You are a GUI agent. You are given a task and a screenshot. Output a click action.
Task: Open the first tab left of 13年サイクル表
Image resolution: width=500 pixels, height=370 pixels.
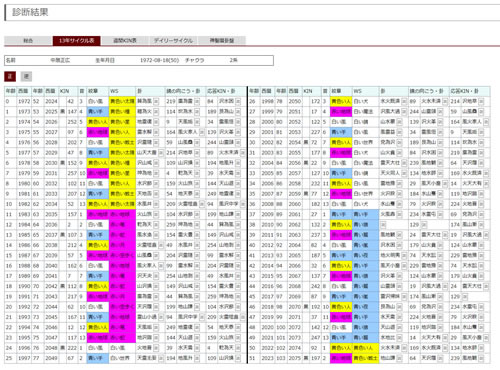[x=28, y=41]
